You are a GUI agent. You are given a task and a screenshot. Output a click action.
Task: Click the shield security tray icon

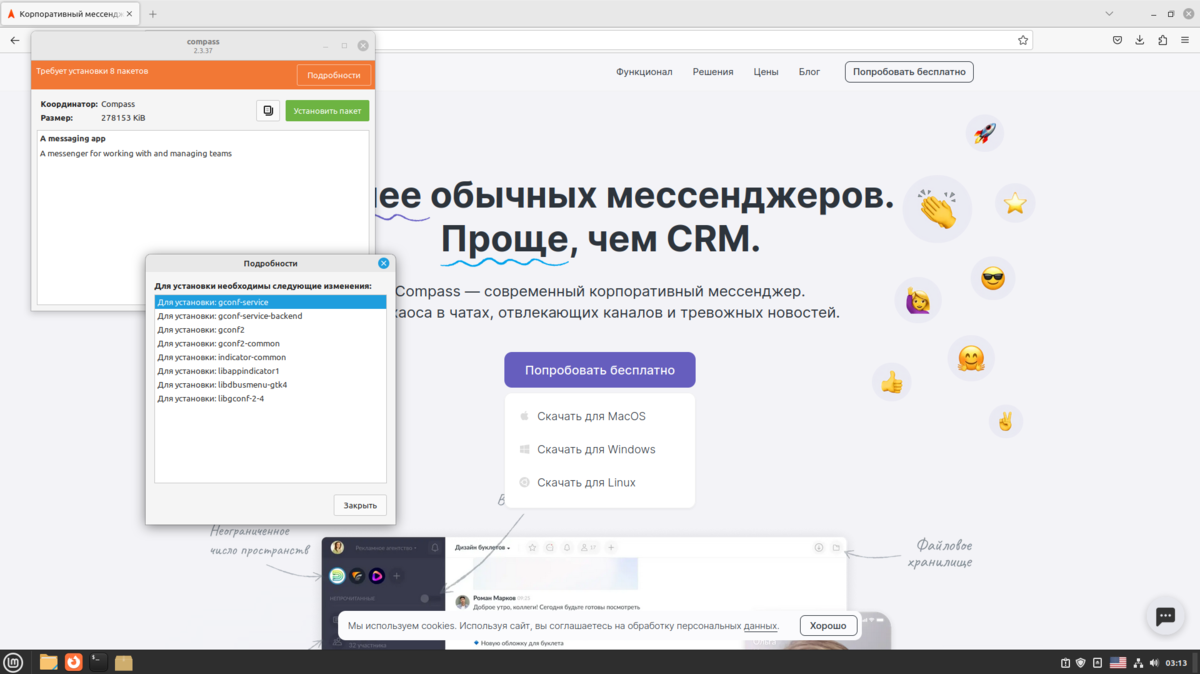tap(1080, 663)
